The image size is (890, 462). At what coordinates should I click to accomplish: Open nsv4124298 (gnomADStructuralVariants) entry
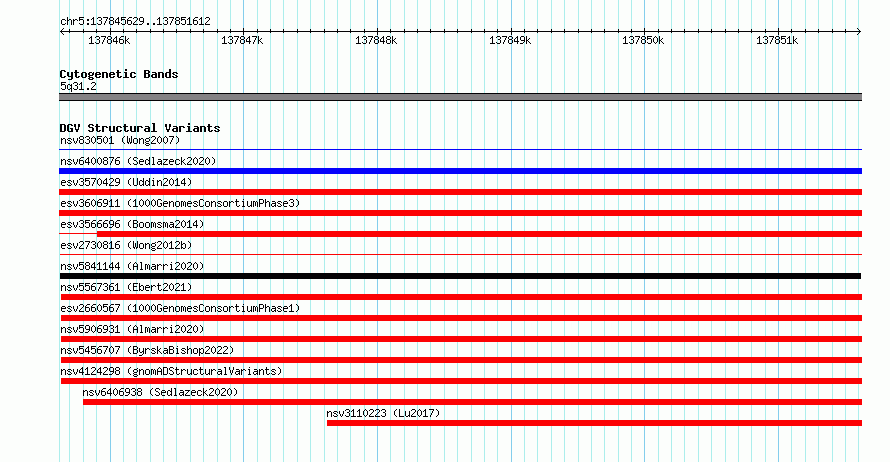(x=171, y=371)
